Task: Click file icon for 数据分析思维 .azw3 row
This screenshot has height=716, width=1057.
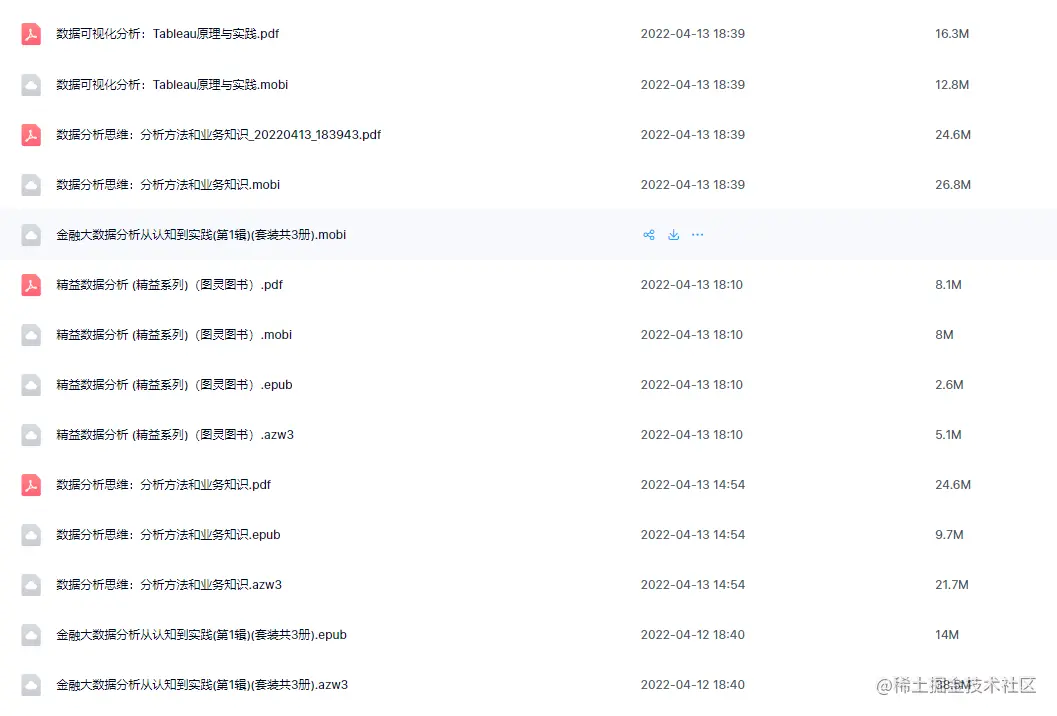Action: tap(31, 585)
